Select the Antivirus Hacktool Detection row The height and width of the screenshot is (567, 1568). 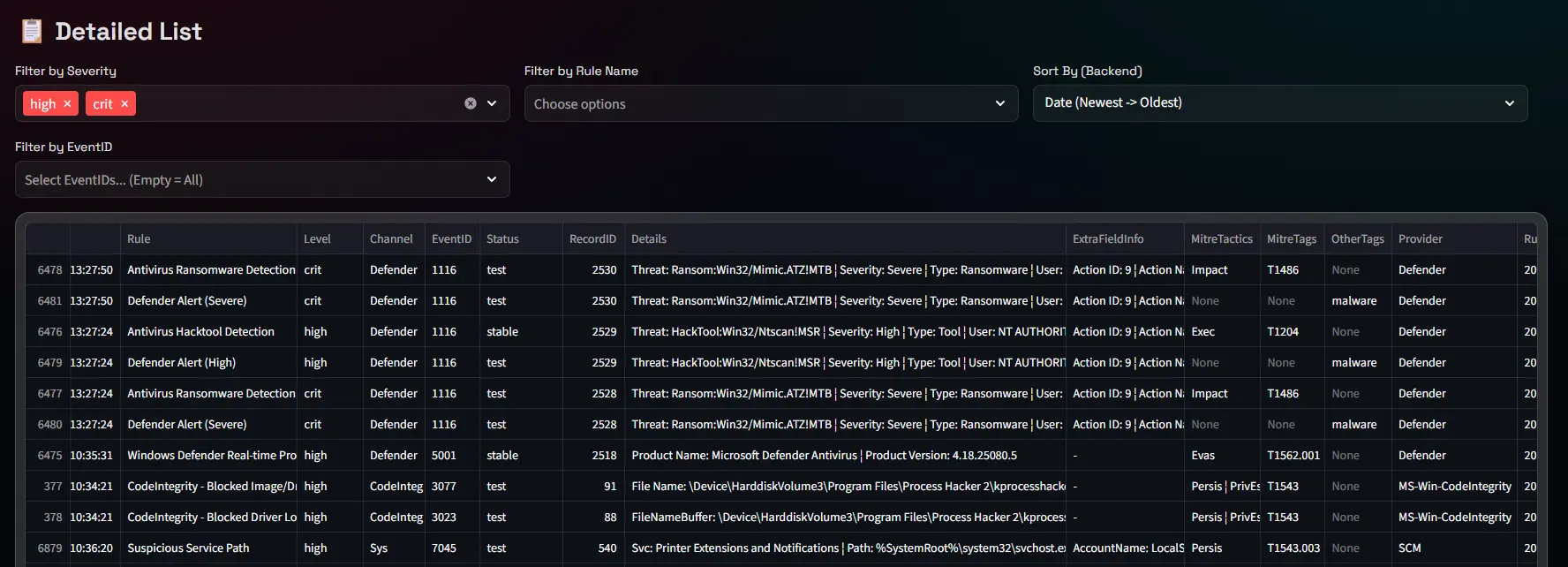[x=200, y=332]
